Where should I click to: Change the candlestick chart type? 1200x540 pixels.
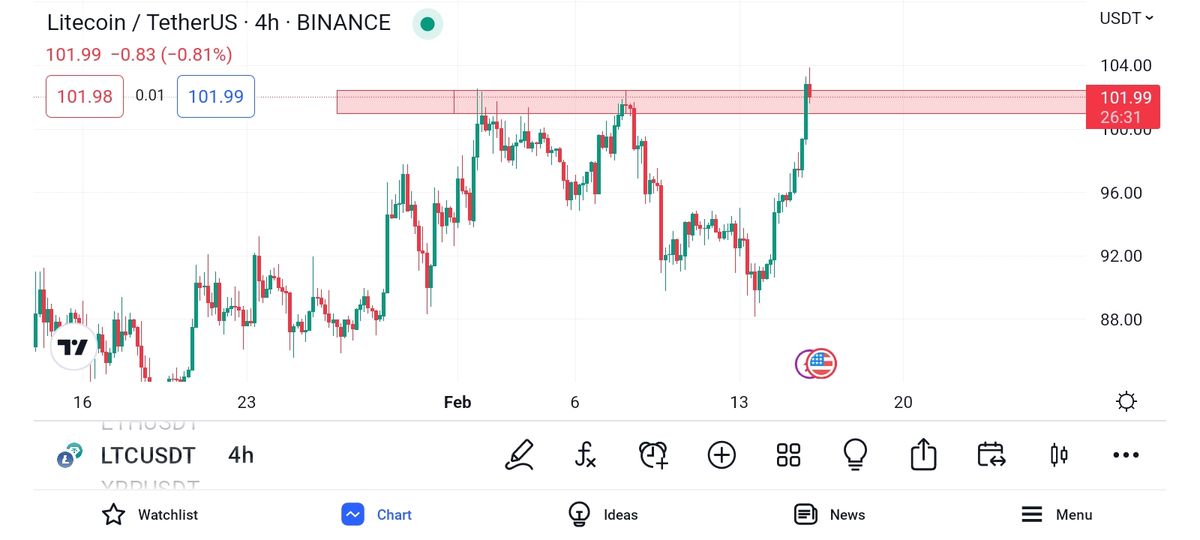click(1059, 455)
